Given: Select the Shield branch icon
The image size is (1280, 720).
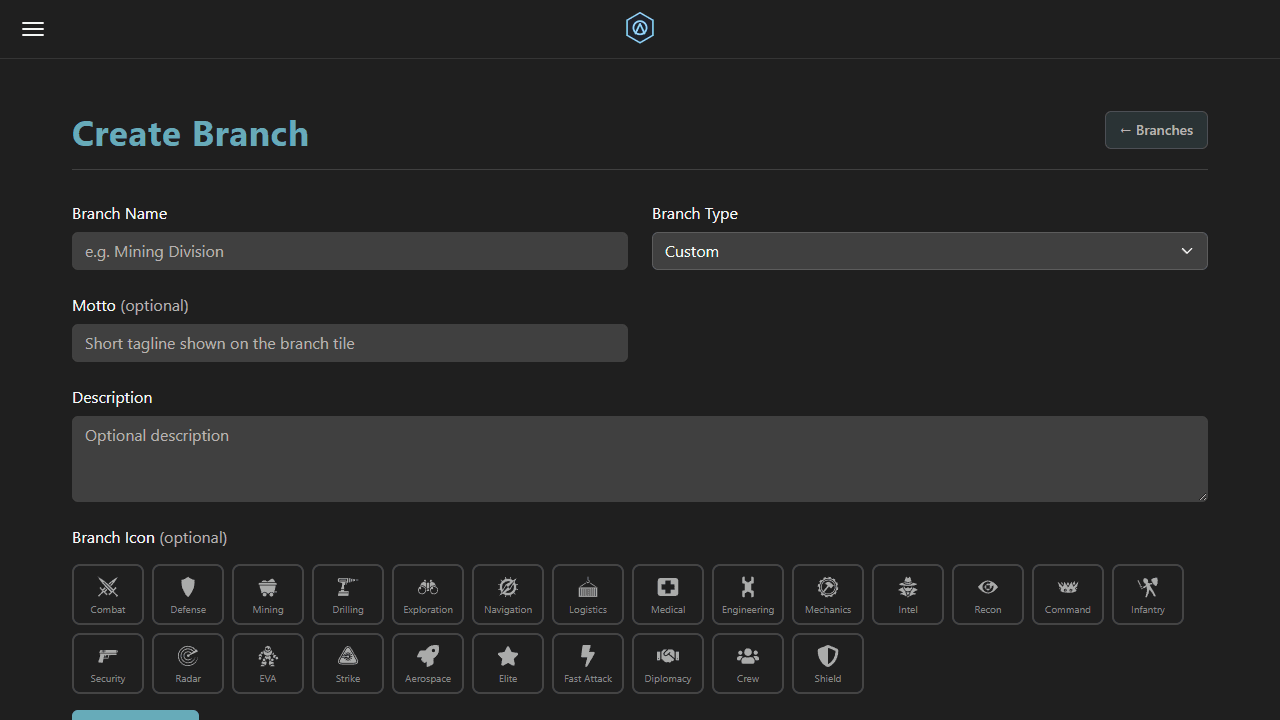Looking at the screenshot, I should [x=828, y=663].
